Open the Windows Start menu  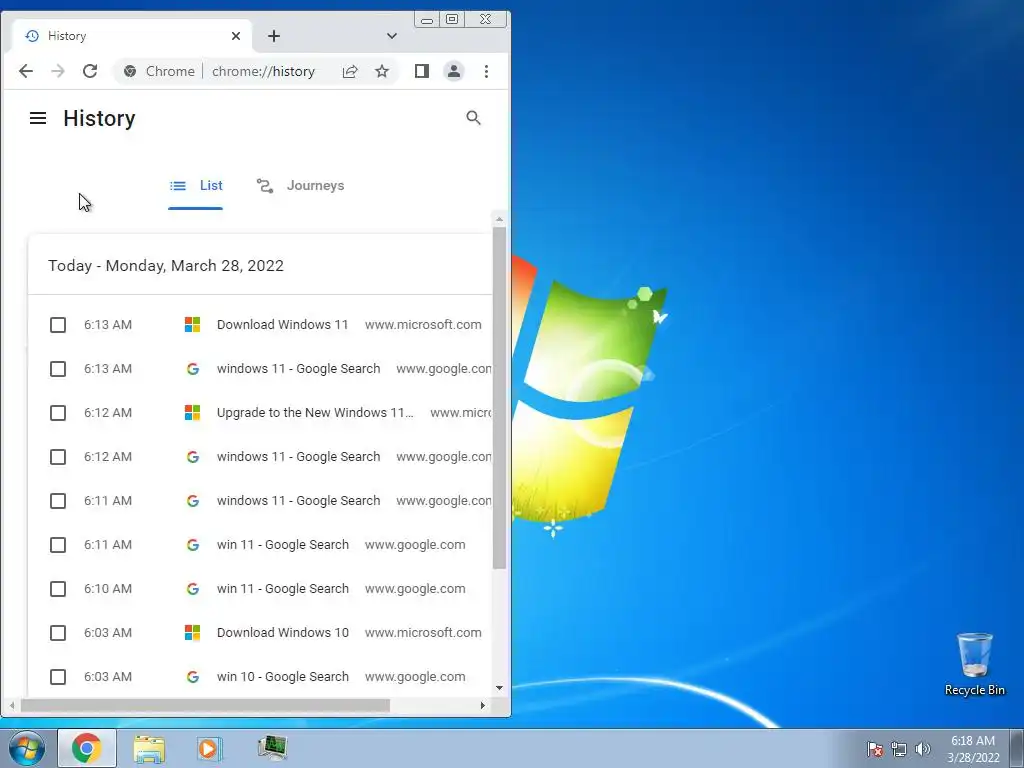click(27, 748)
